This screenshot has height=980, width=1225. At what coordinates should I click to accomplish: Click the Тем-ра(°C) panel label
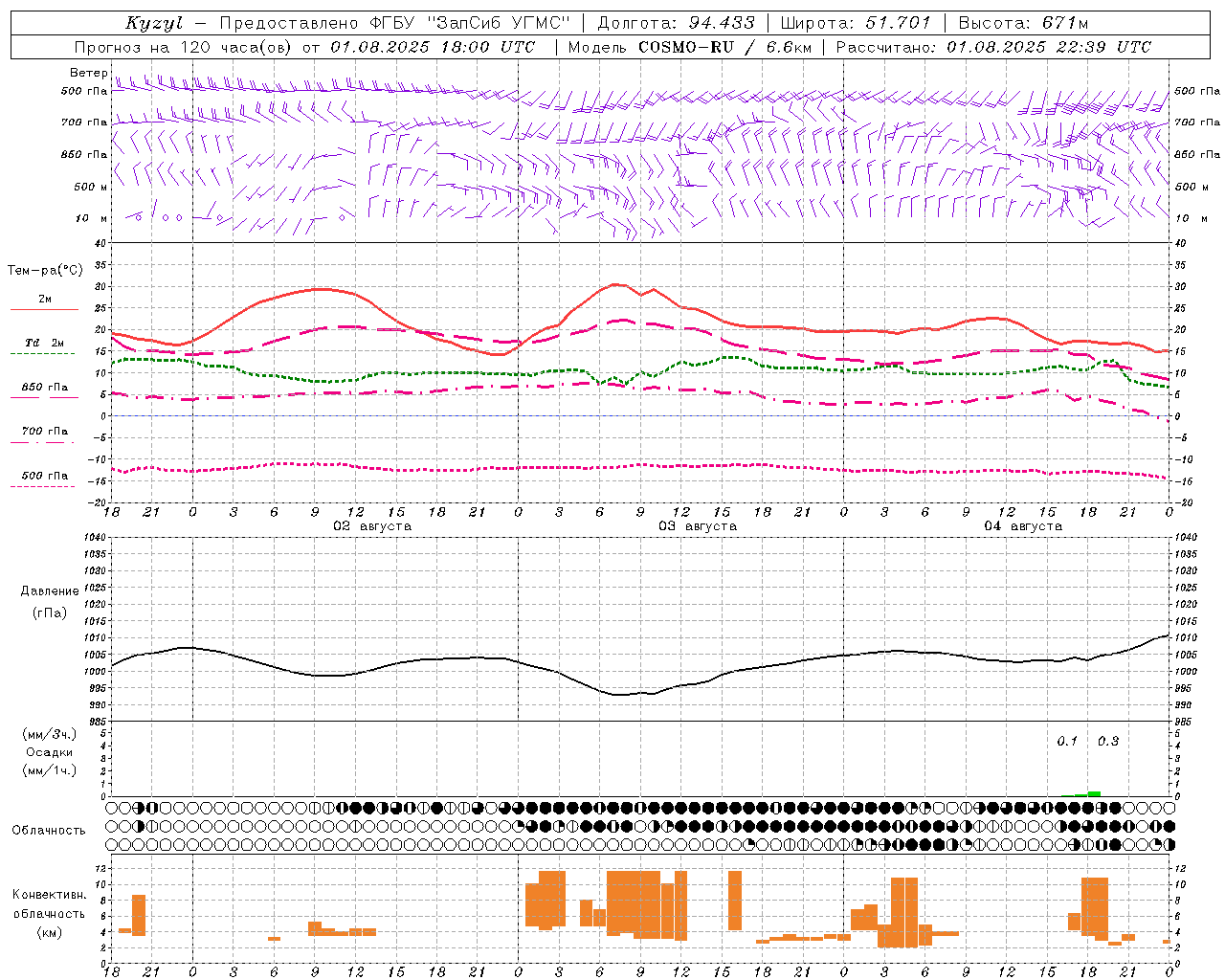coord(45,271)
